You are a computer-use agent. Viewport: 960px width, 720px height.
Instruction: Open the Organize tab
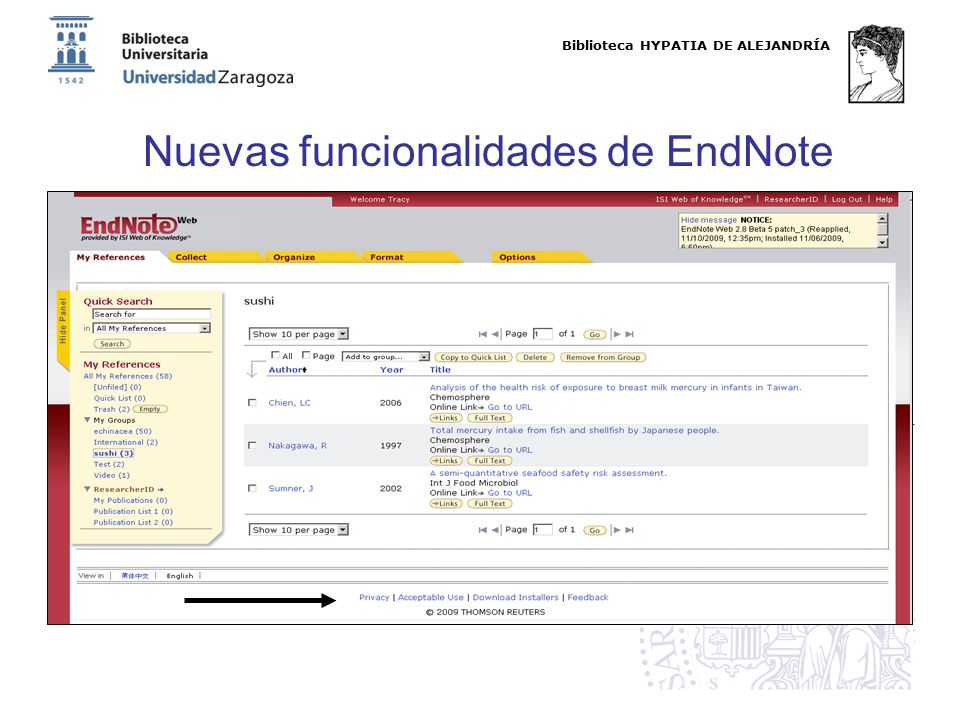[294, 258]
